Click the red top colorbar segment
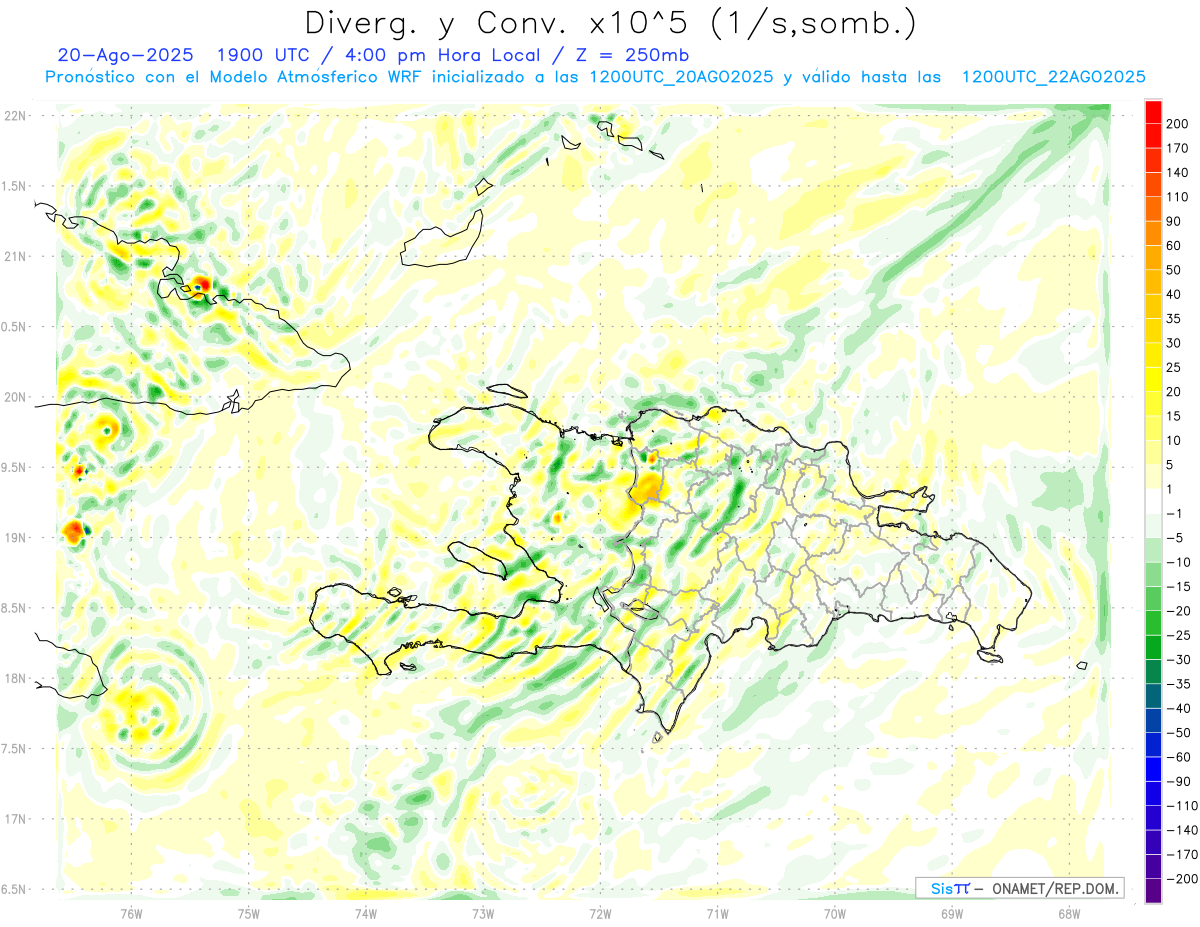Viewport: 1200px width, 927px height. pos(1154,112)
